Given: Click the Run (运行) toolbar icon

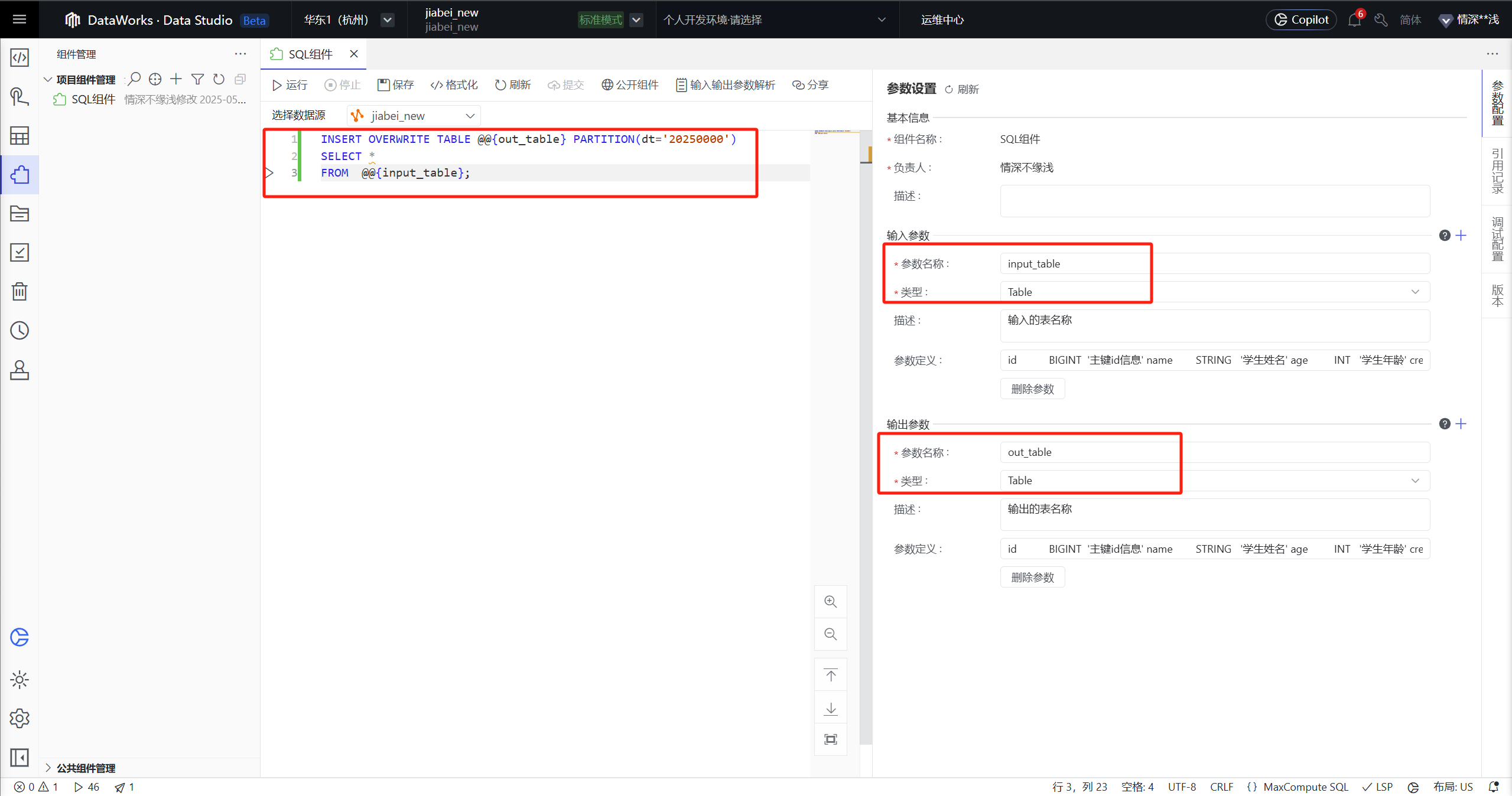Looking at the screenshot, I should pos(277,85).
